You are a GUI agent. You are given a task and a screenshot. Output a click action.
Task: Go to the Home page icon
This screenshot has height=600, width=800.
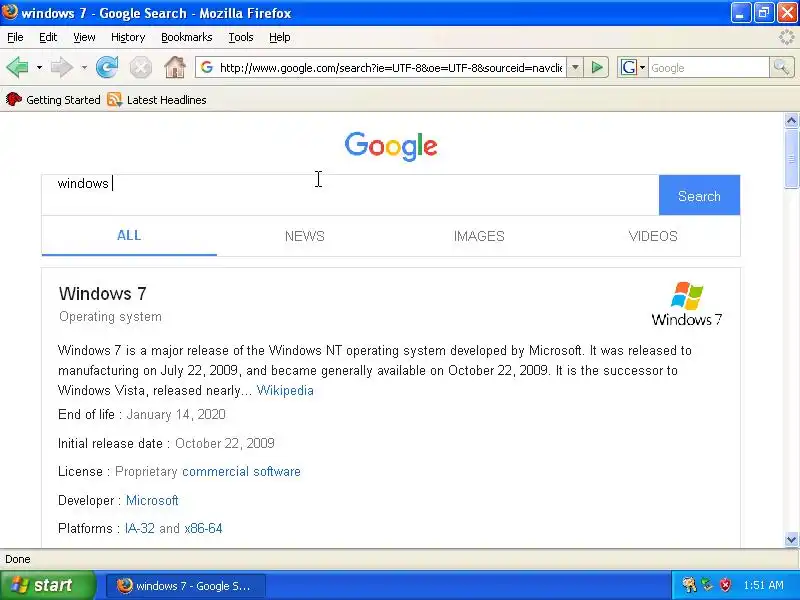pyautogui.click(x=174, y=67)
